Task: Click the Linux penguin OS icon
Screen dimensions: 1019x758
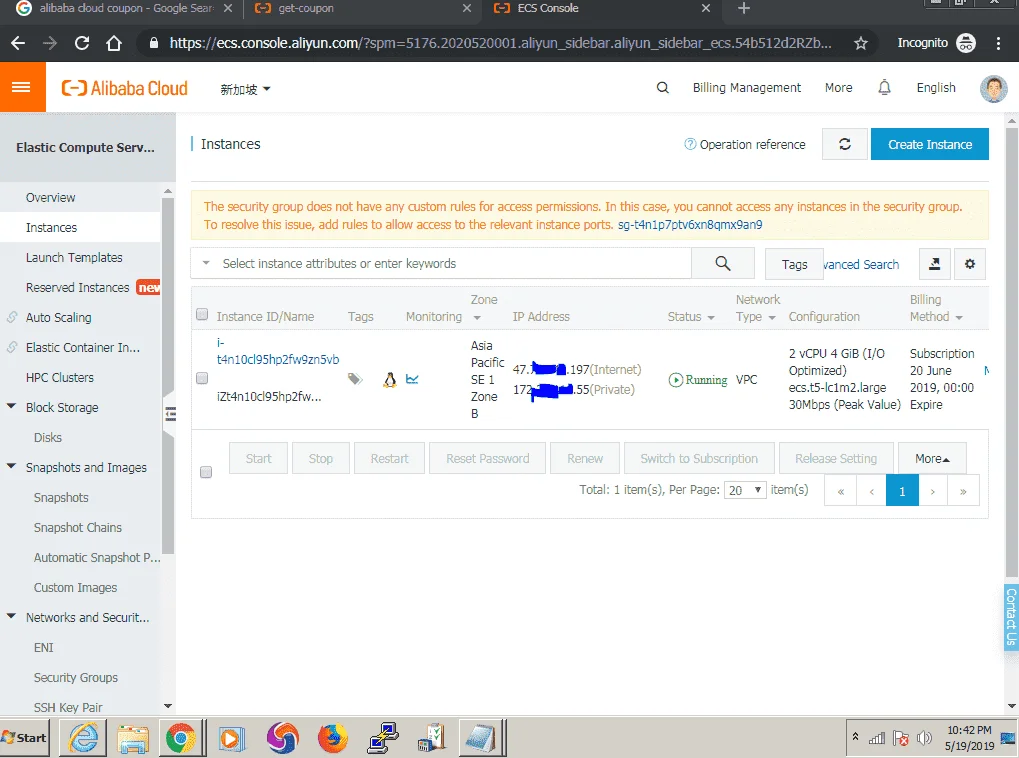Action: tap(389, 380)
